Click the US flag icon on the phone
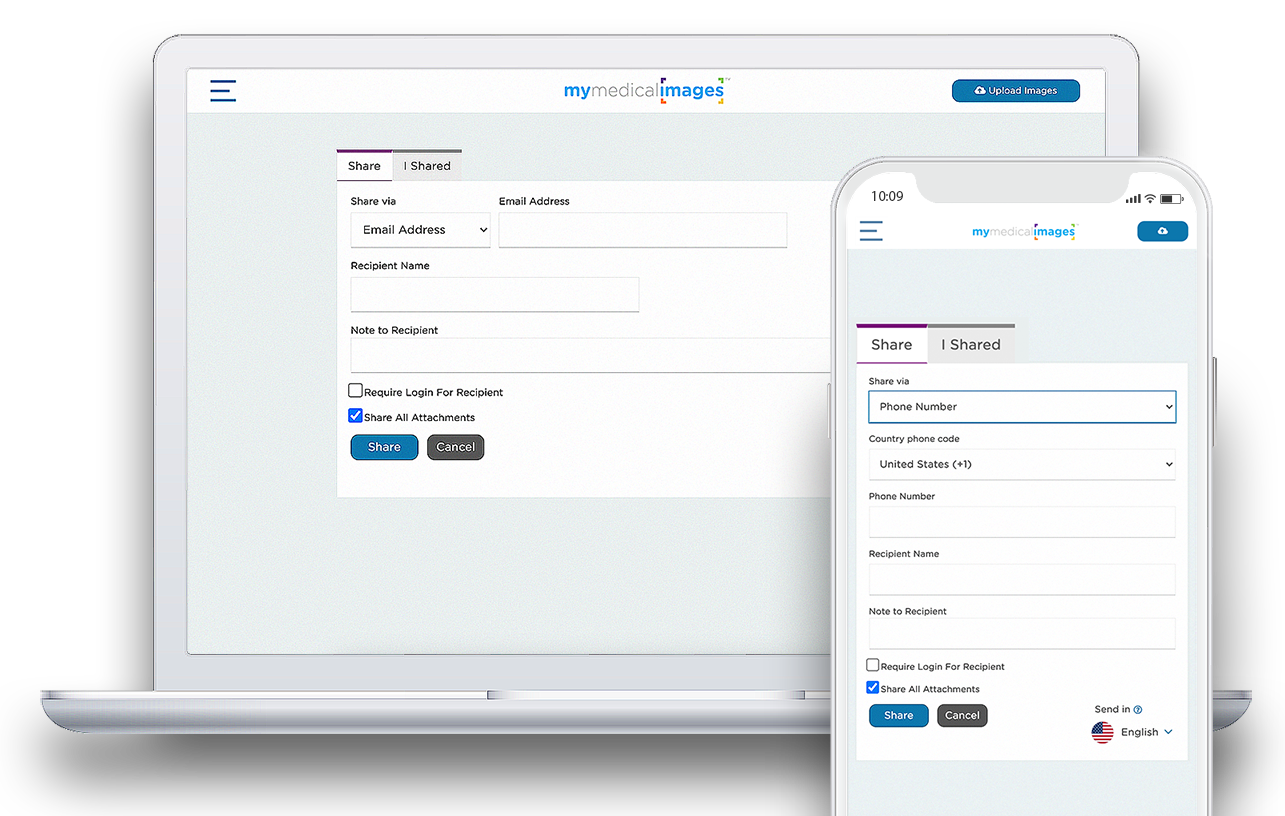 1102,733
